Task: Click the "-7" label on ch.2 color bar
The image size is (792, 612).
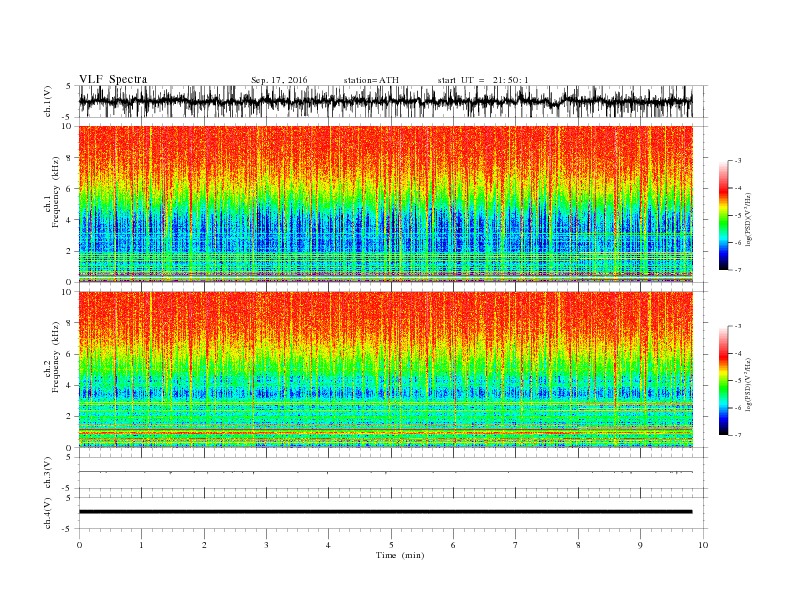Action: 738,435
